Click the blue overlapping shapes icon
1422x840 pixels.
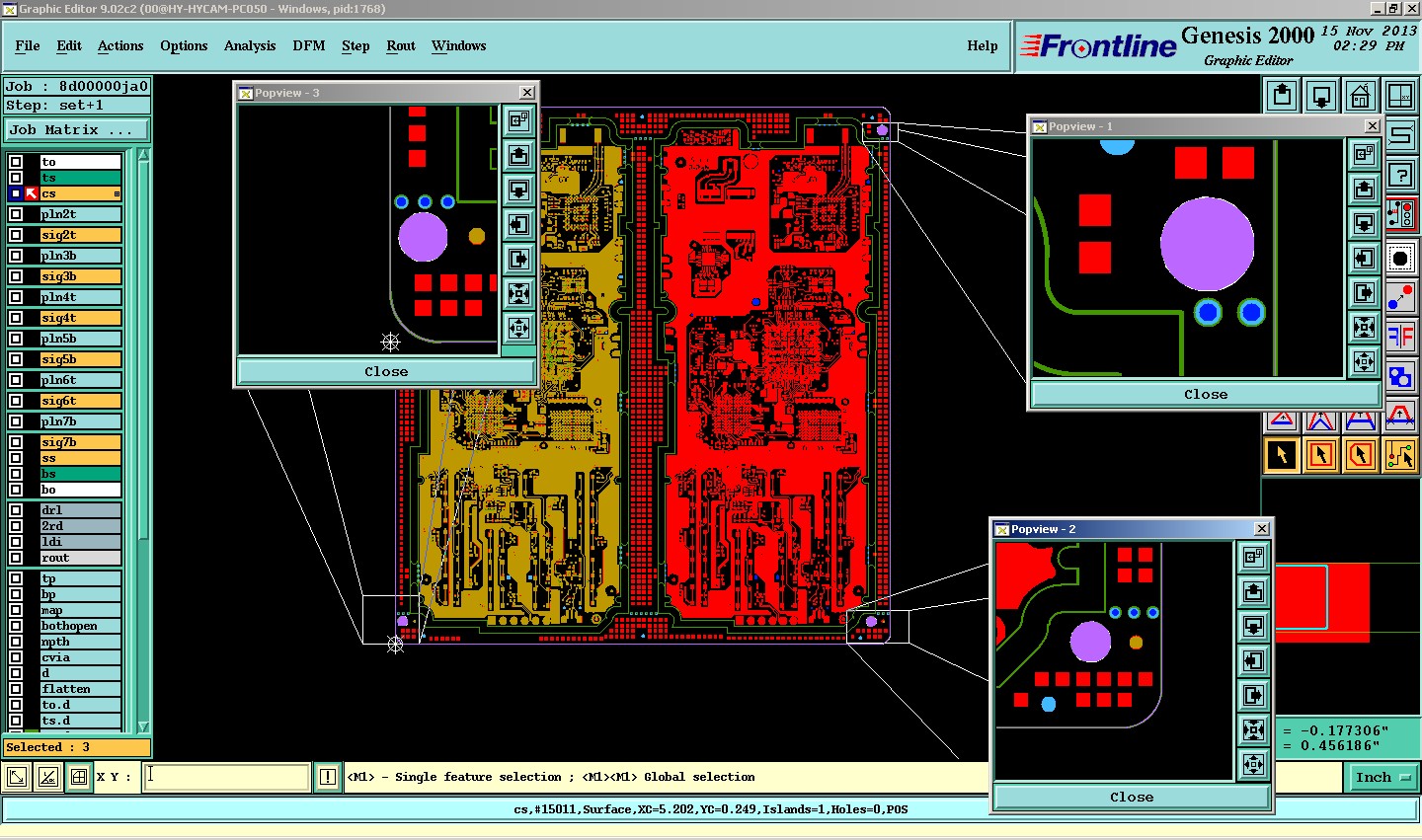click(x=1400, y=376)
